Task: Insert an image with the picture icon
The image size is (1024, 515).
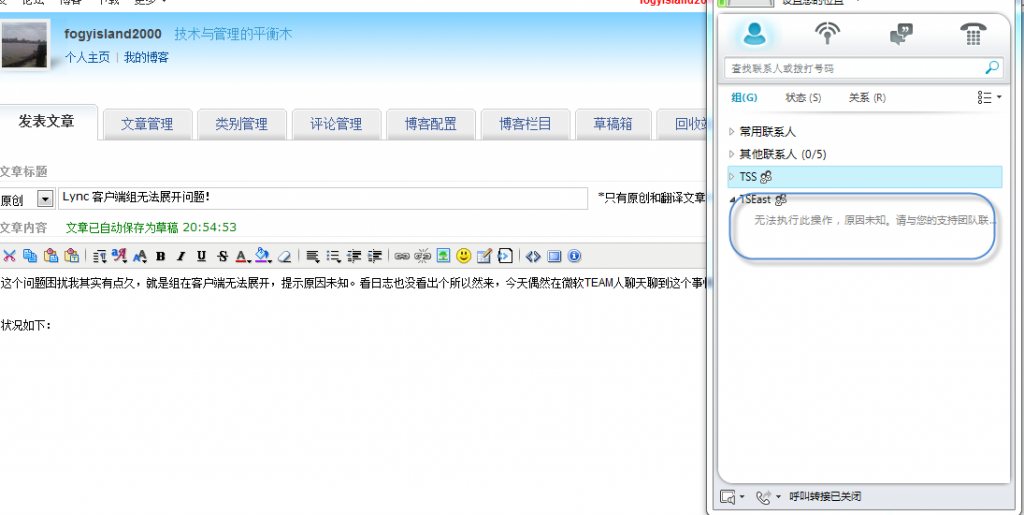Action: click(x=443, y=256)
